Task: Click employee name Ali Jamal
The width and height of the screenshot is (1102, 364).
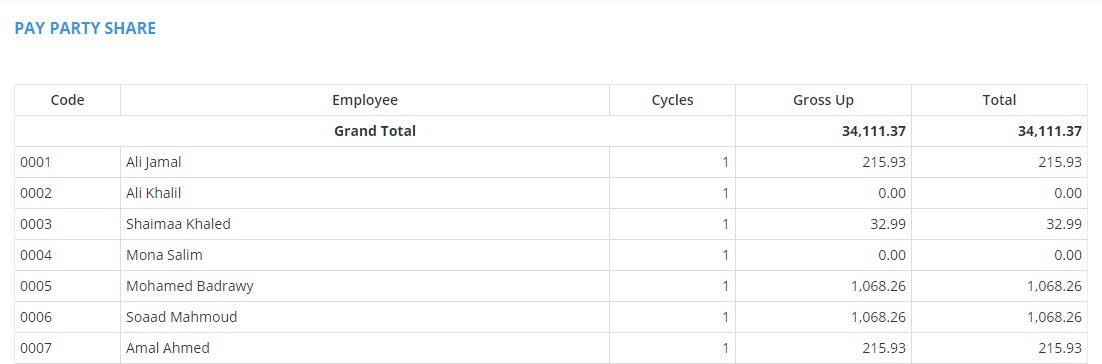Action: point(154,162)
